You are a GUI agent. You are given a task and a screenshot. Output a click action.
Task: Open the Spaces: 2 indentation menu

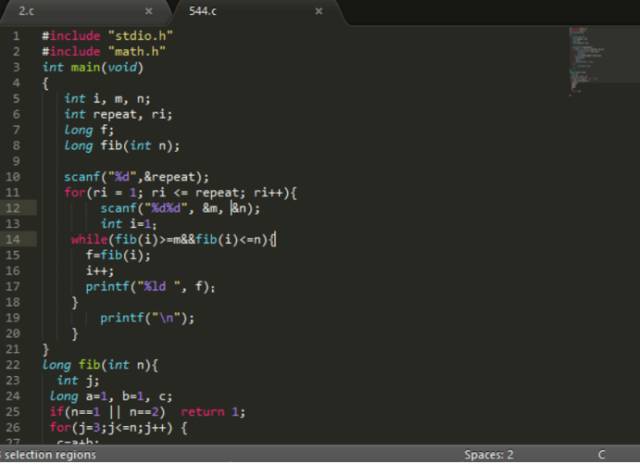coord(489,455)
